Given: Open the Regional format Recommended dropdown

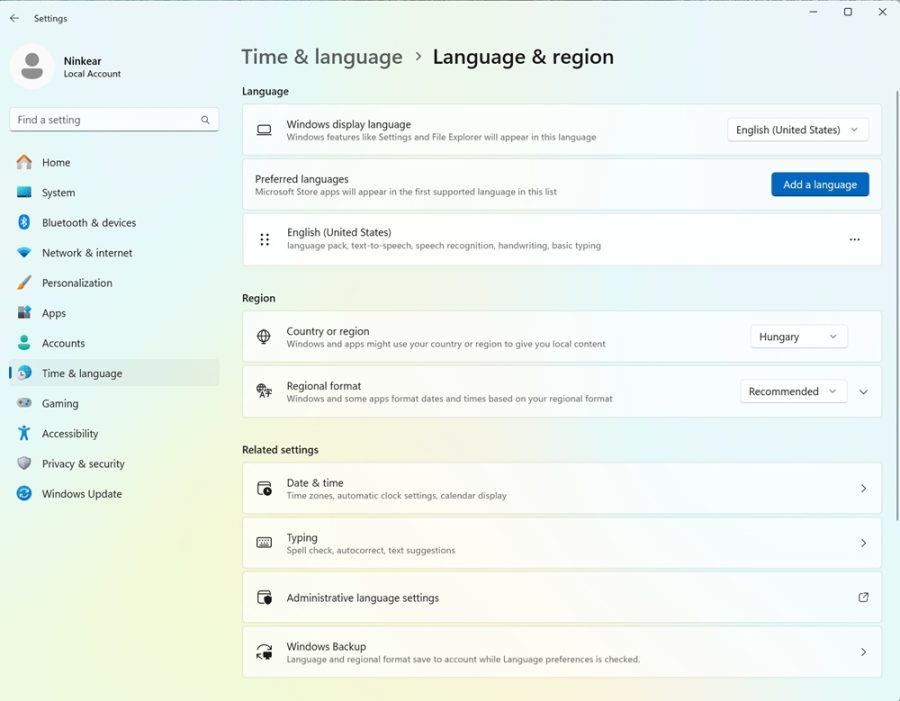Looking at the screenshot, I should click(x=793, y=392).
